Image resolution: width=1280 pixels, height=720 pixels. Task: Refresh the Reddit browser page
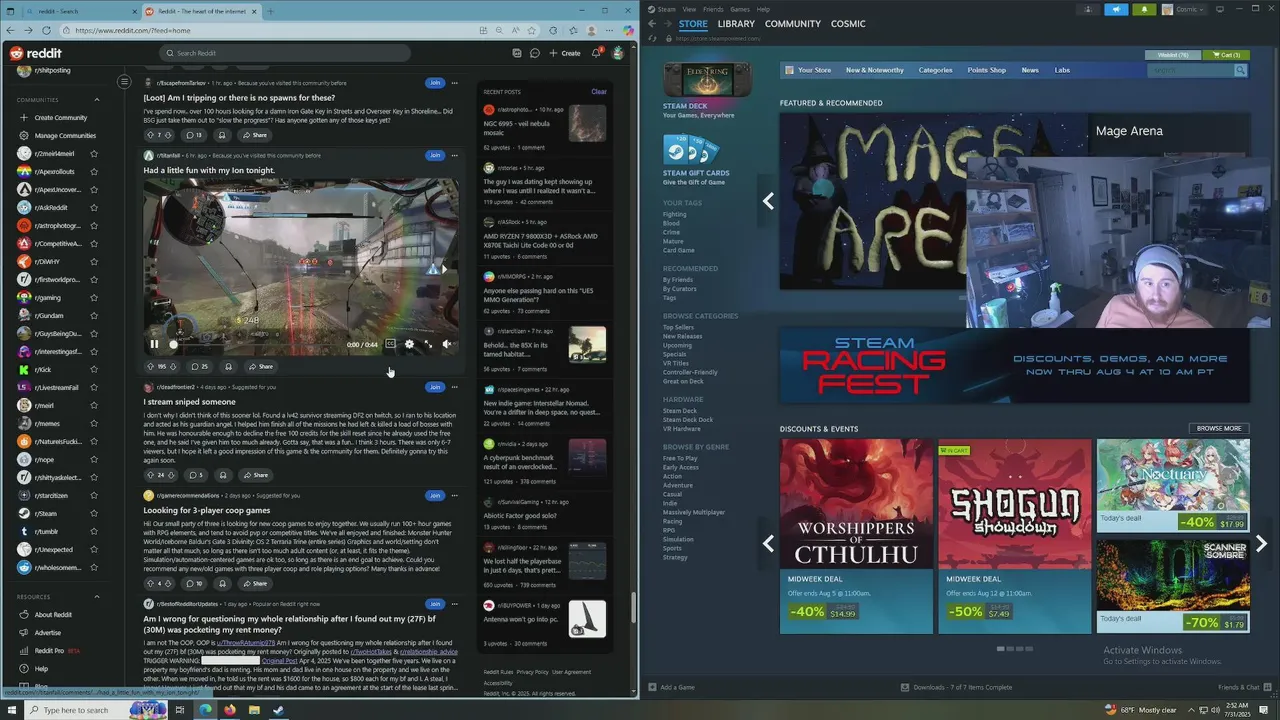point(46,30)
